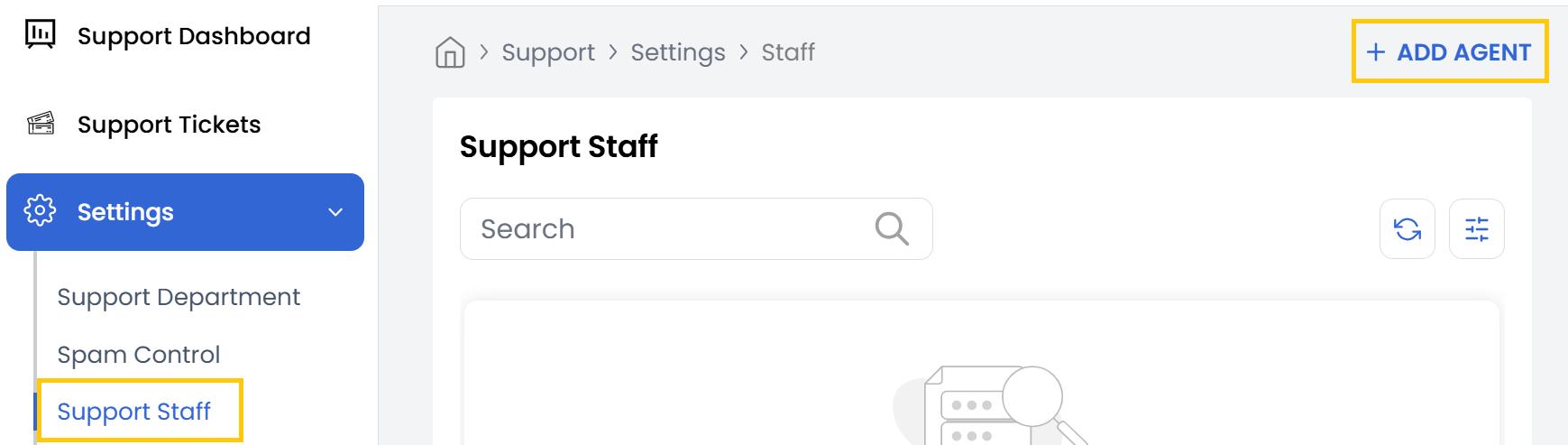The width and height of the screenshot is (1568, 445).
Task: Collapse the Settings menu chevron
Action: (x=335, y=212)
